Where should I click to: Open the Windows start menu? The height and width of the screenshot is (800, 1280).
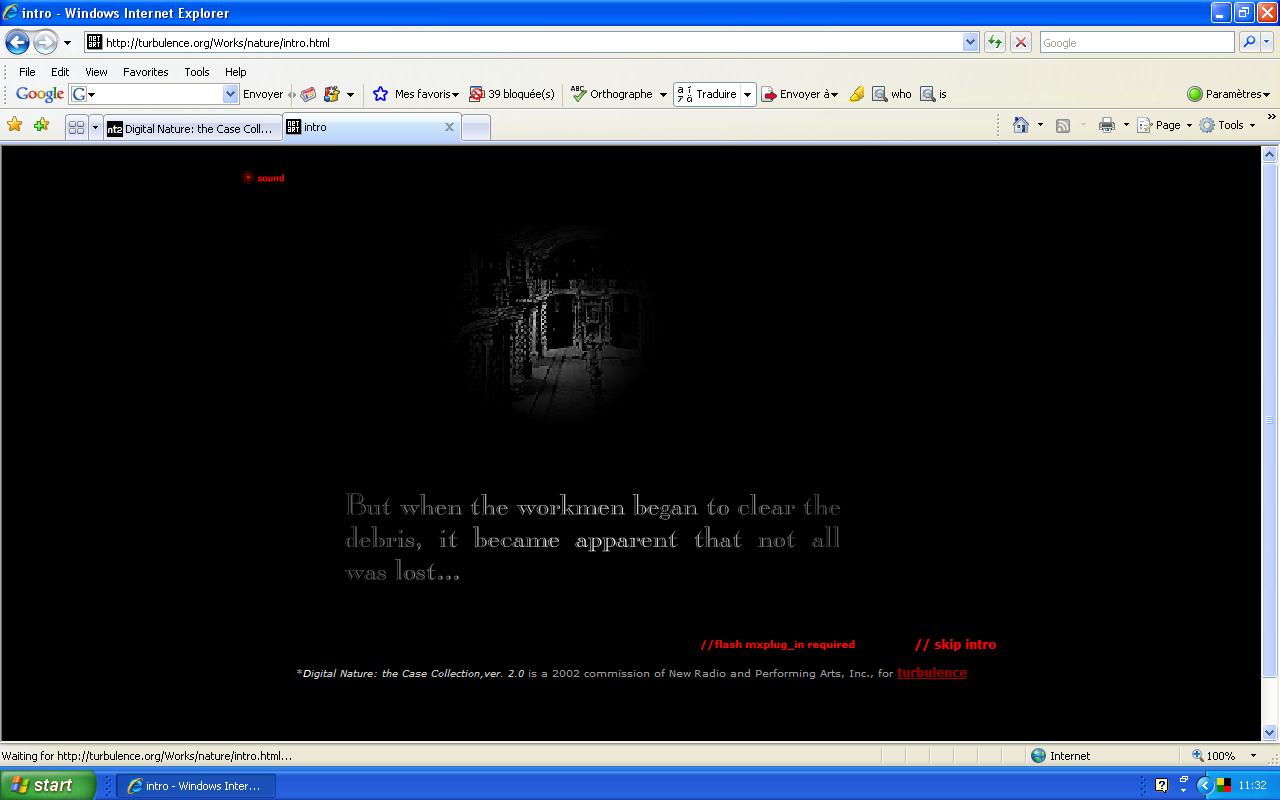(47, 785)
